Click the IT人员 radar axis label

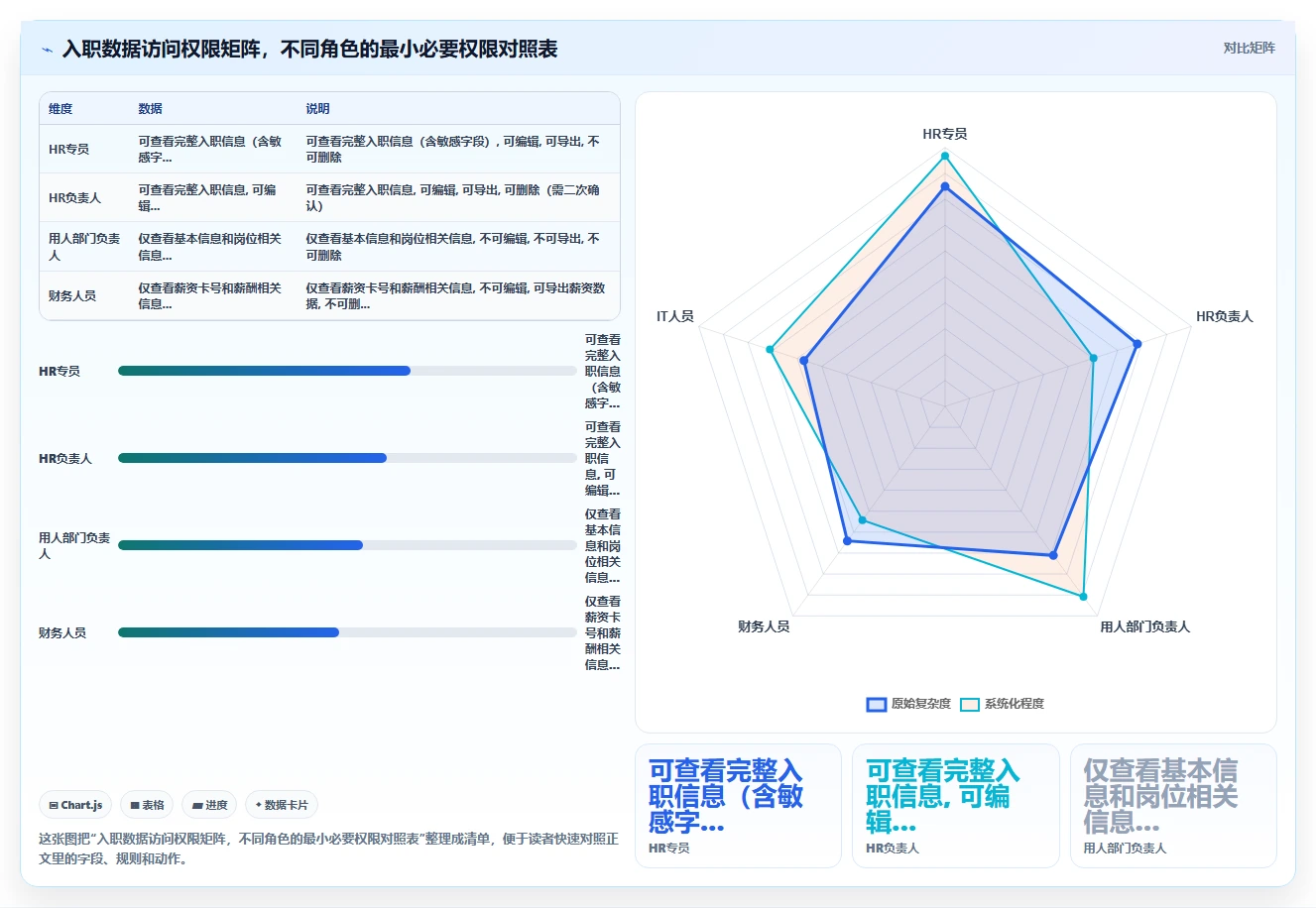tap(674, 316)
